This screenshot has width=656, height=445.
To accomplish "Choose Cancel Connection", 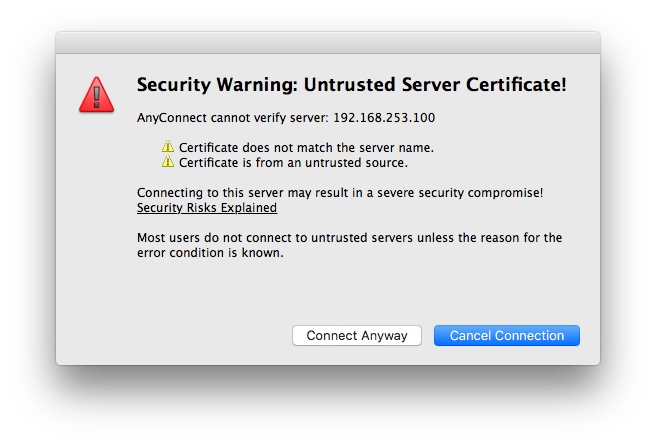I will click(x=507, y=335).
